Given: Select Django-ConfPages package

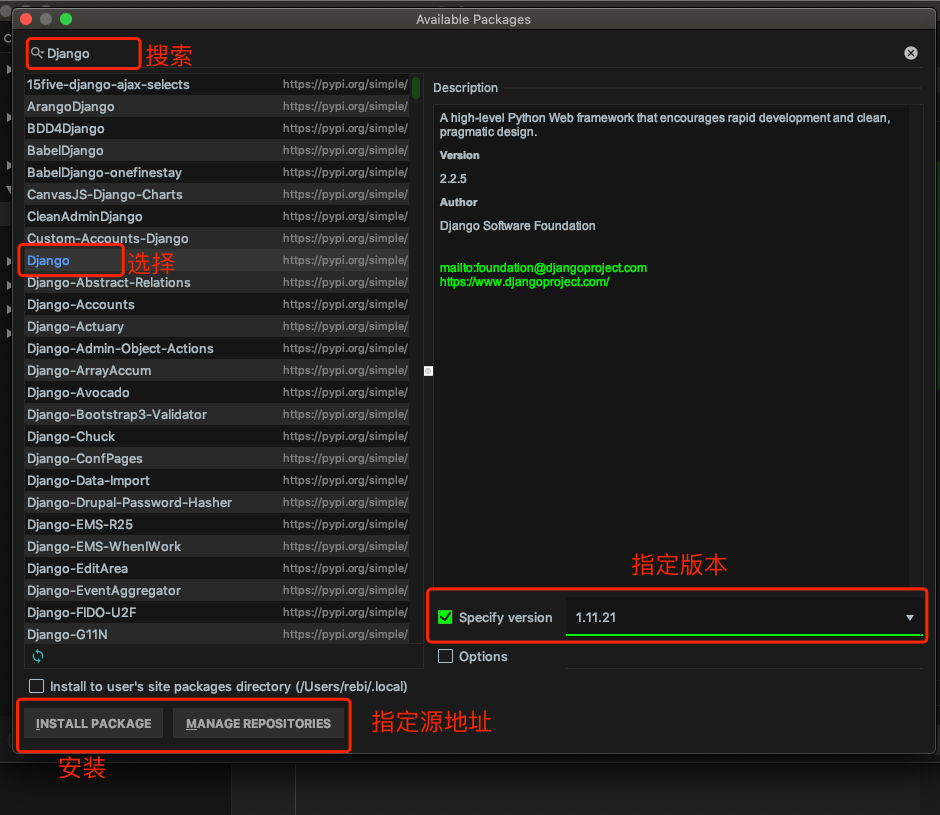Looking at the screenshot, I should coord(217,458).
